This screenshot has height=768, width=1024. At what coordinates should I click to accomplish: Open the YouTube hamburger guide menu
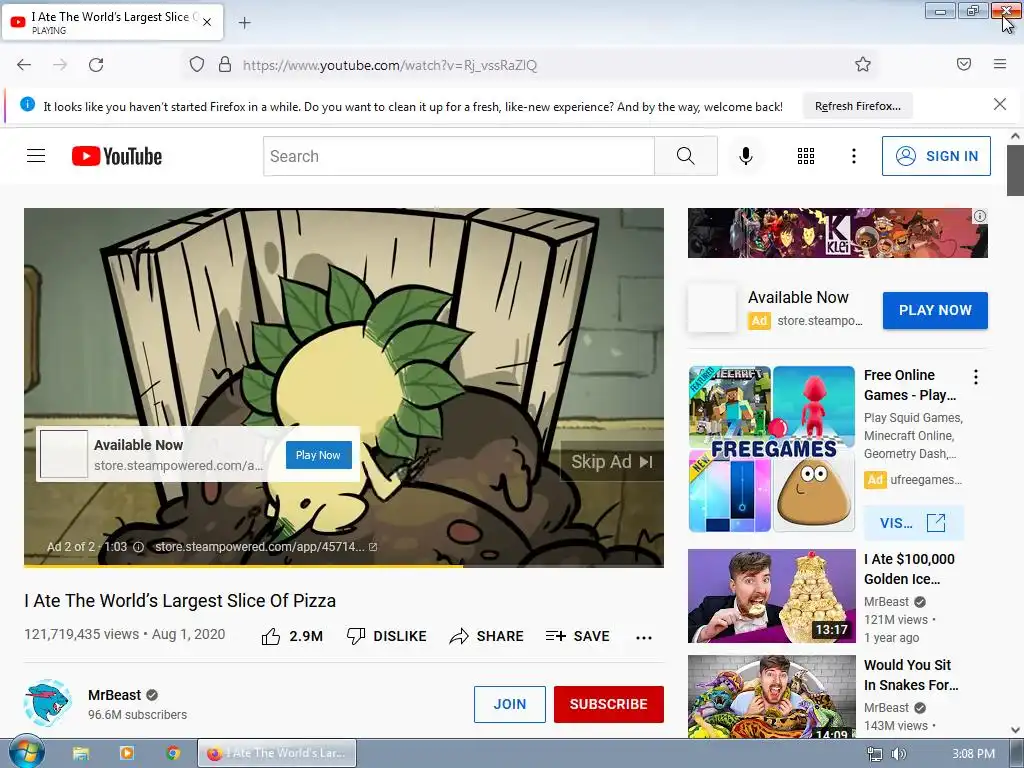pyautogui.click(x=36, y=156)
